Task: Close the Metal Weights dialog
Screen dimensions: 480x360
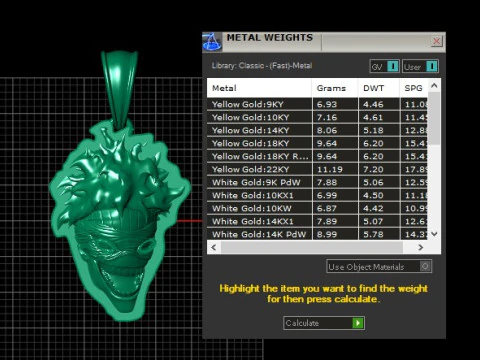Action: coord(436,41)
